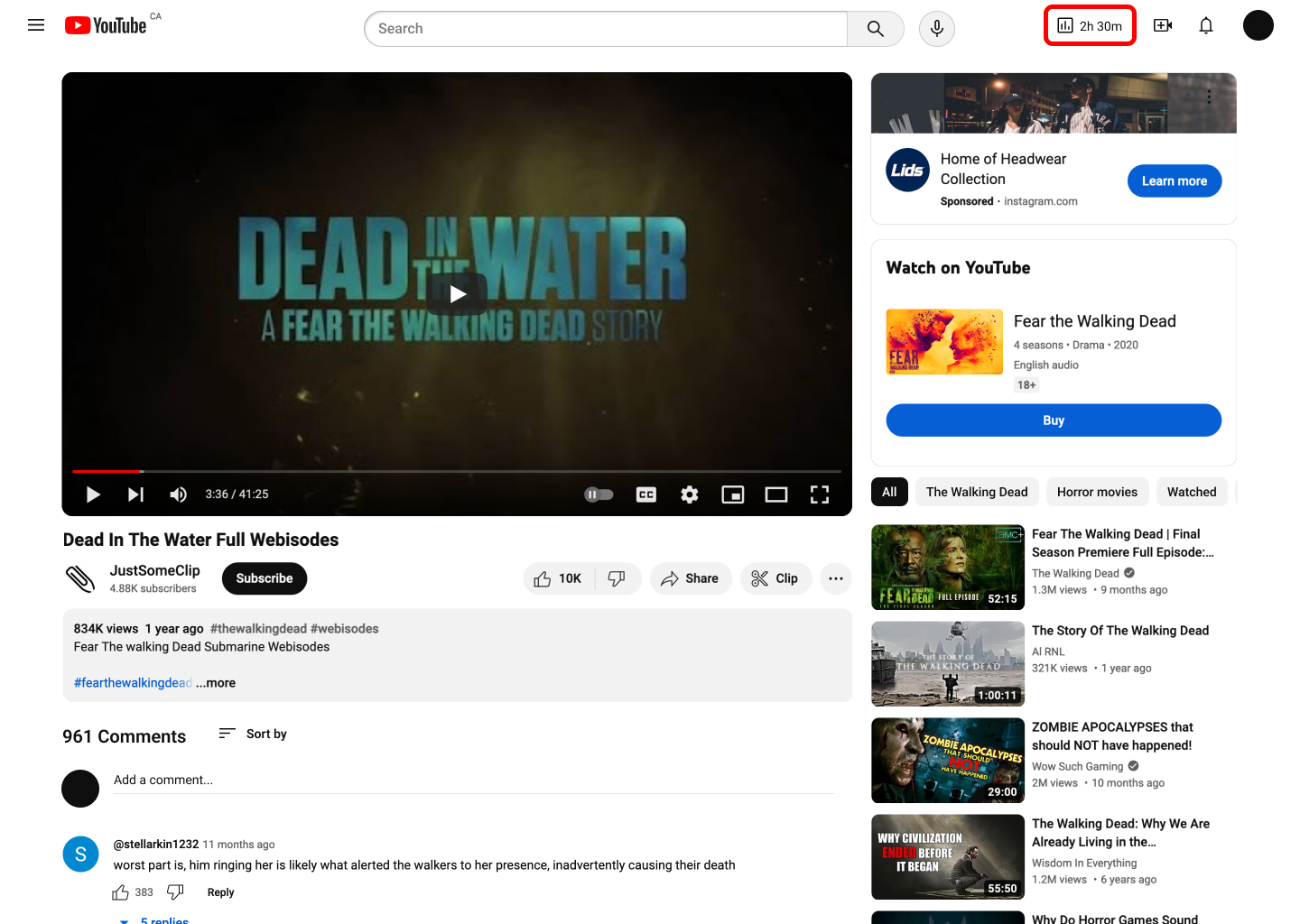1300x924 pixels.
Task: Click the play button in player controls
Action: tap(93, 494)
